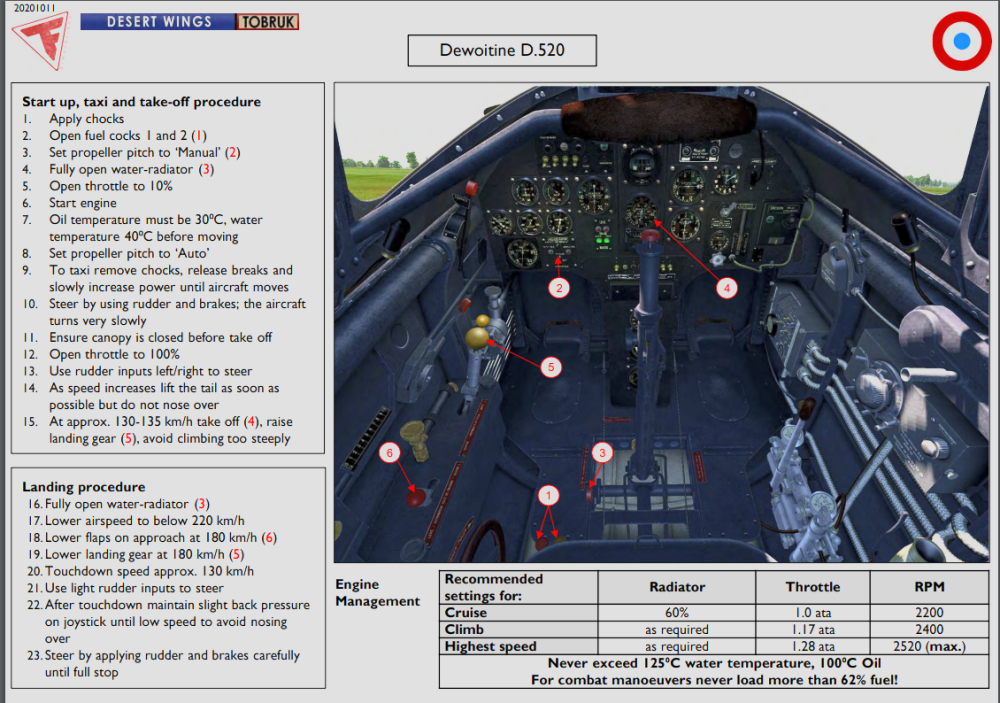Click the 'Cruise' row label
1000x703 pixels.
[518, 612]
